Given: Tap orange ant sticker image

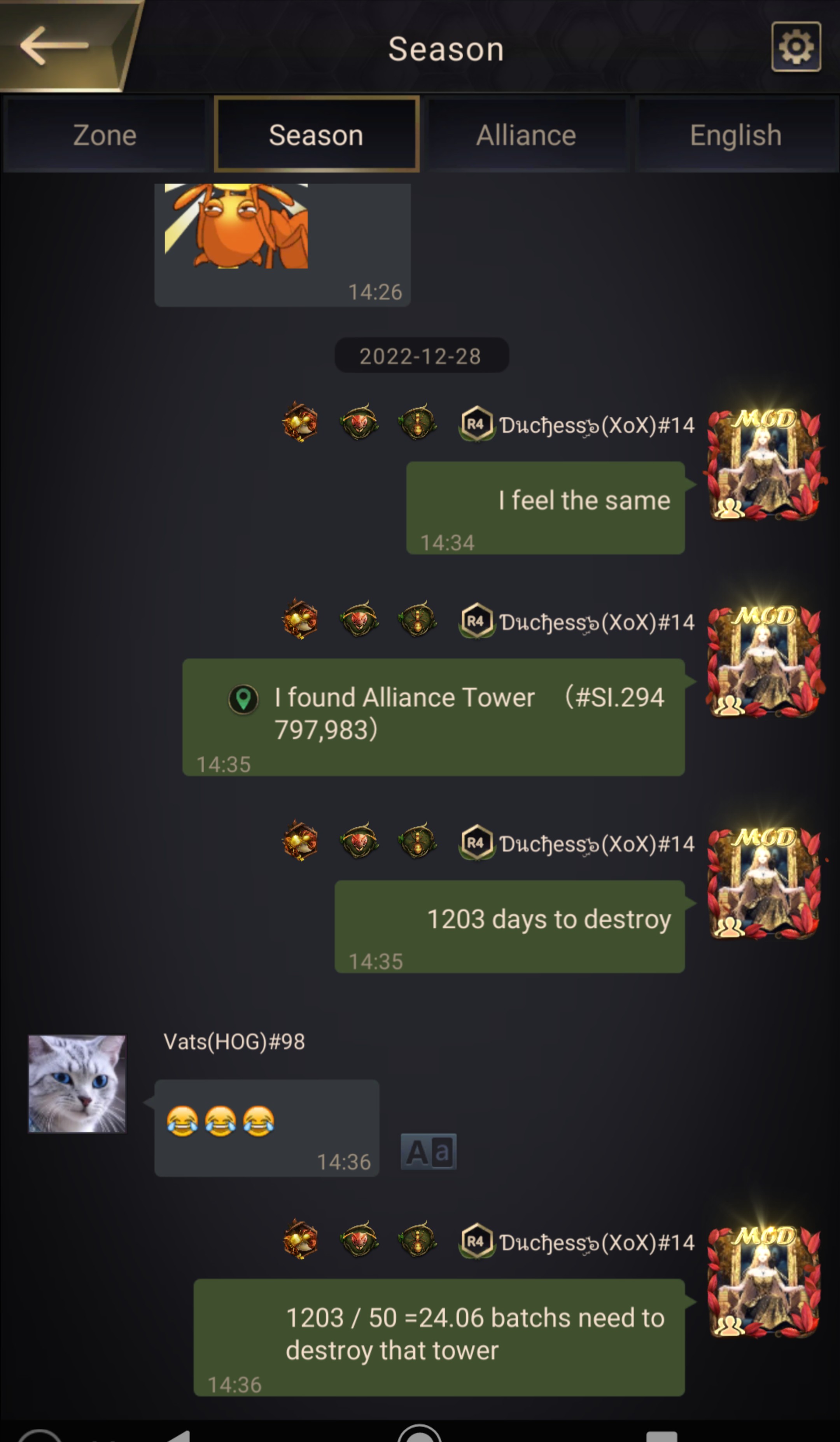Looking at the screenshot, I should click(x=236, y=226).
